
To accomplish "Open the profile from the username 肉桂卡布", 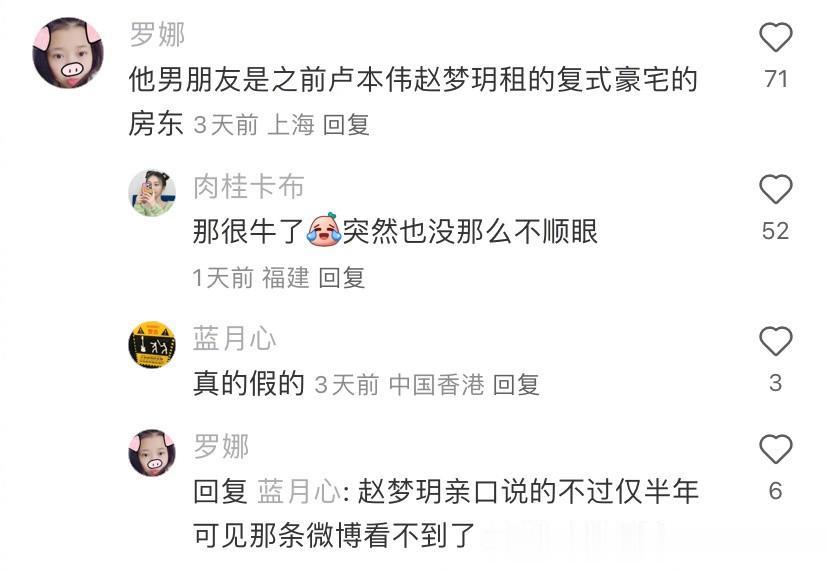I will coord(249,186).
